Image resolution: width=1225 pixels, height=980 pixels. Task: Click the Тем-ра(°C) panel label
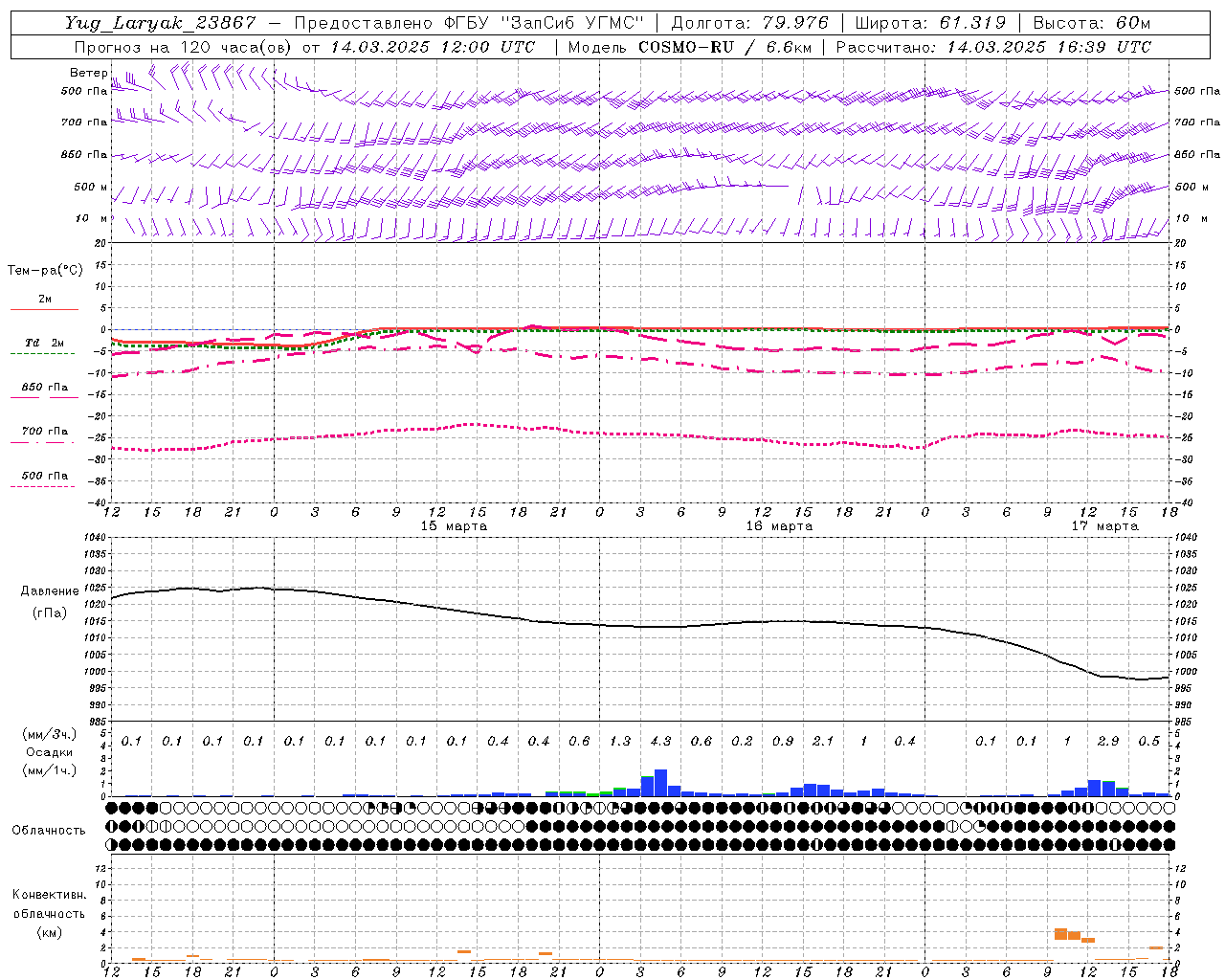(45, 271)
